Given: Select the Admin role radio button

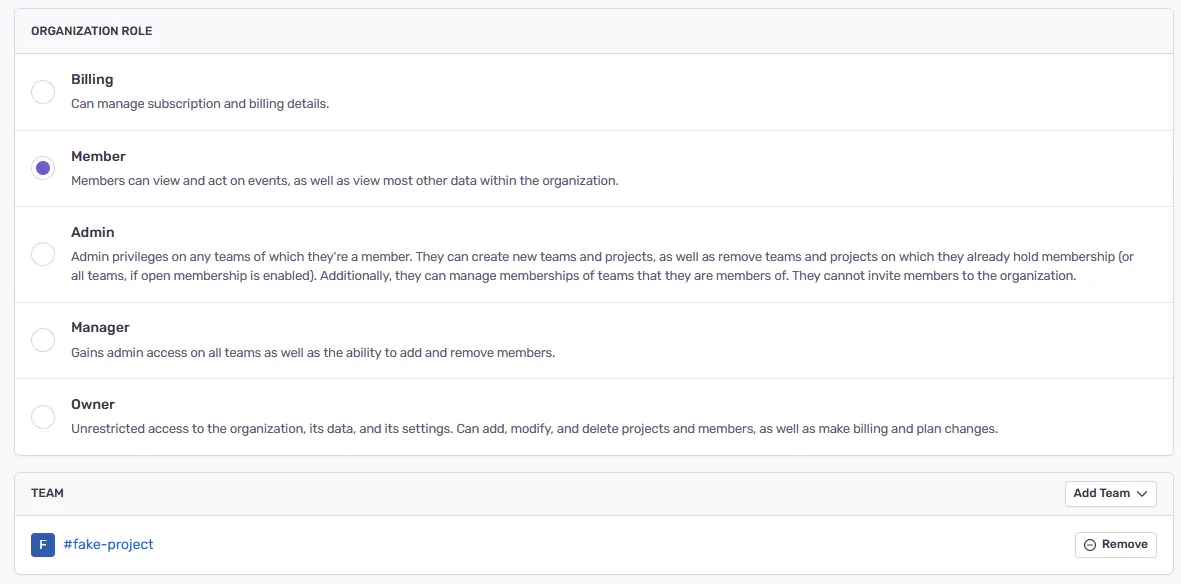Looking at the screenshot, I should [x=43, y=254].
